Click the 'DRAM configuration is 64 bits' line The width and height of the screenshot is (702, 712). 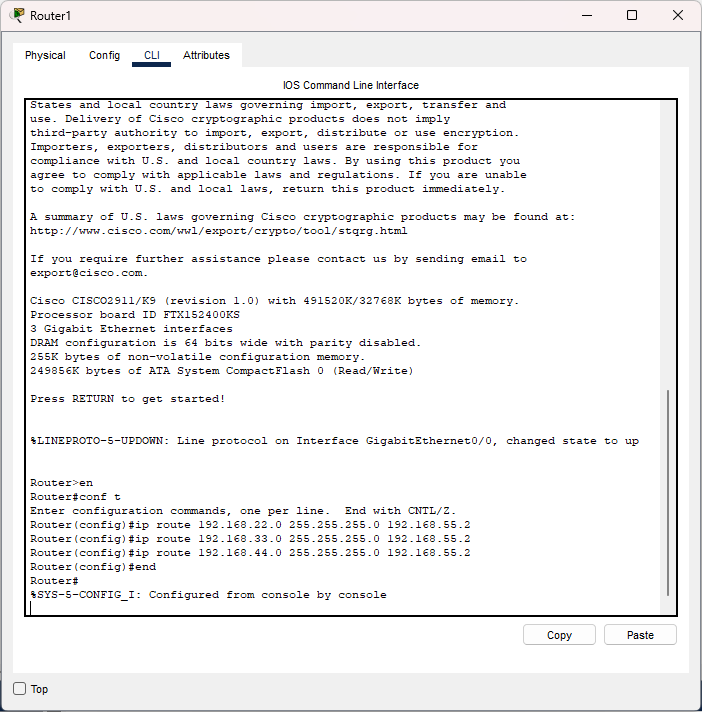226,343
